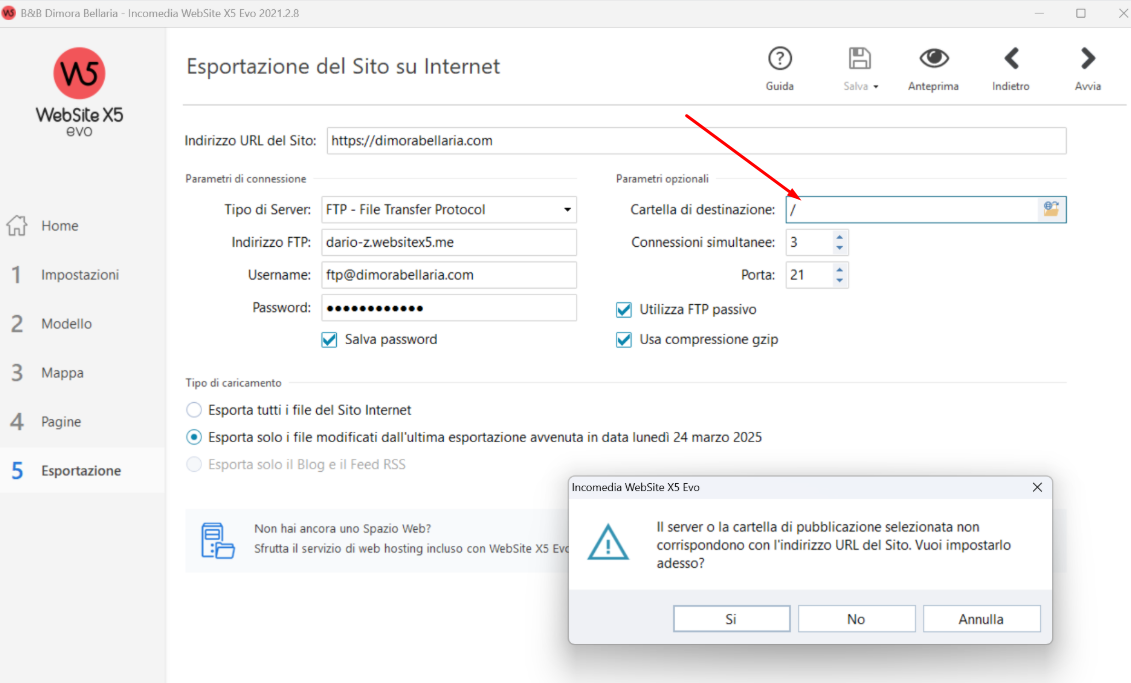Open step 1 Impostazioni
The height and width of the screenshot is (683, 1131).
tap(82, 275)
